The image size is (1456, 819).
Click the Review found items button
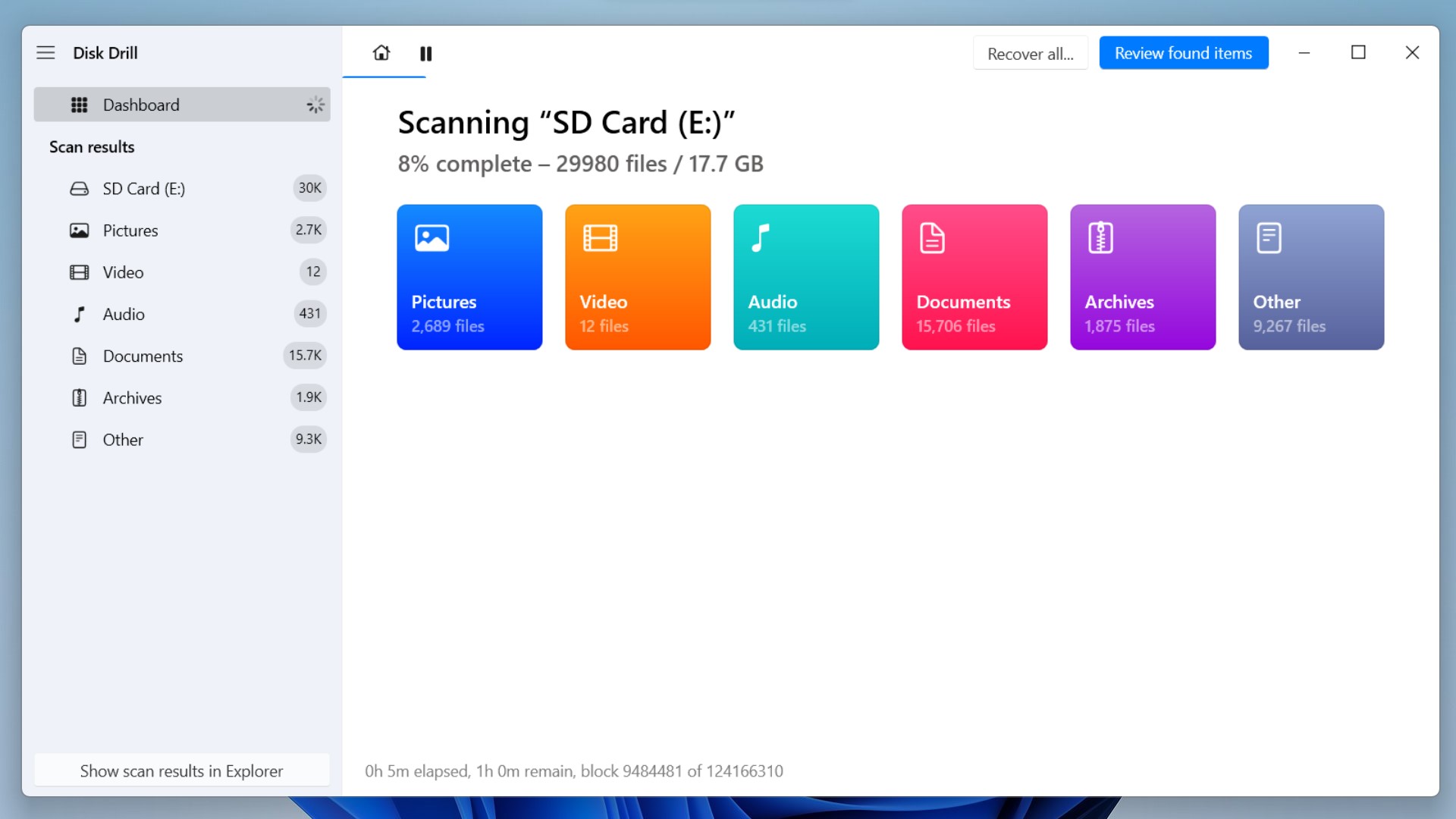1184,53
